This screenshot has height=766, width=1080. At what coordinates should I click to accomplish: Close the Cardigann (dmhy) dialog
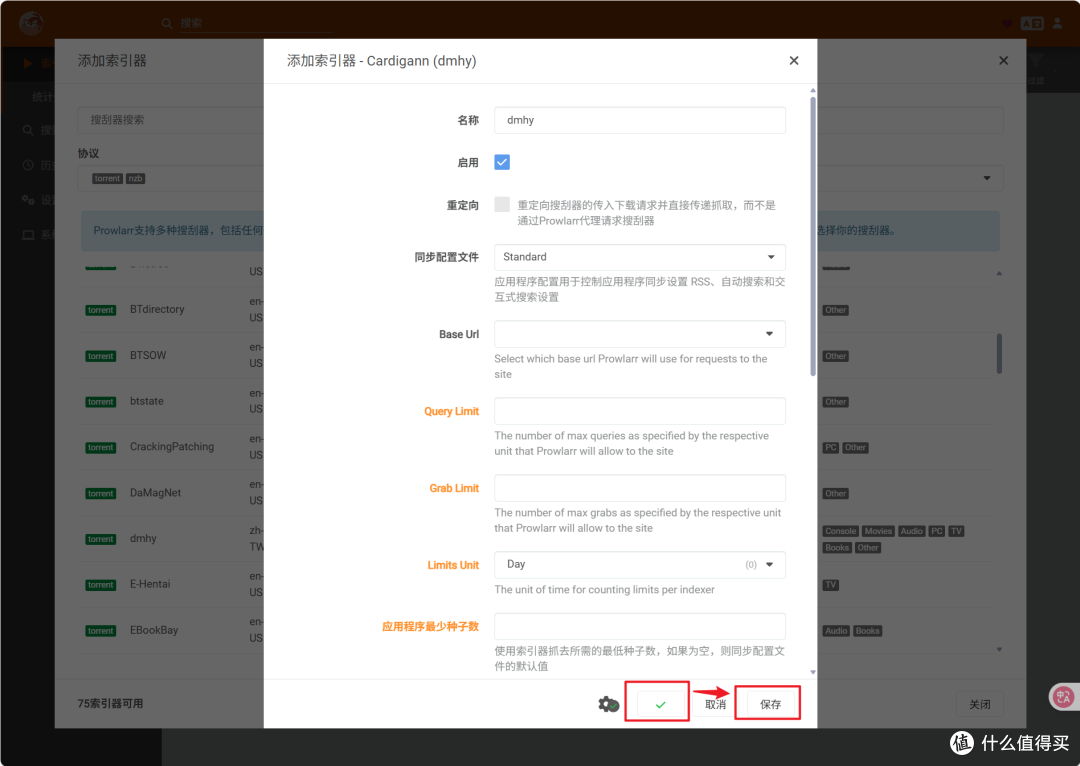click(x=793, y=61)
